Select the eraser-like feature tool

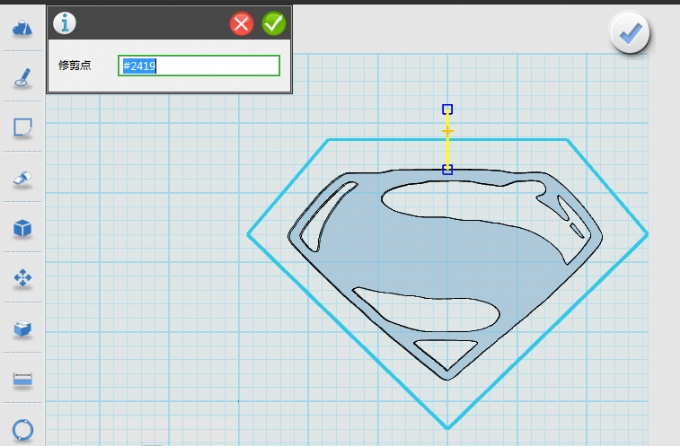[23, 179]
